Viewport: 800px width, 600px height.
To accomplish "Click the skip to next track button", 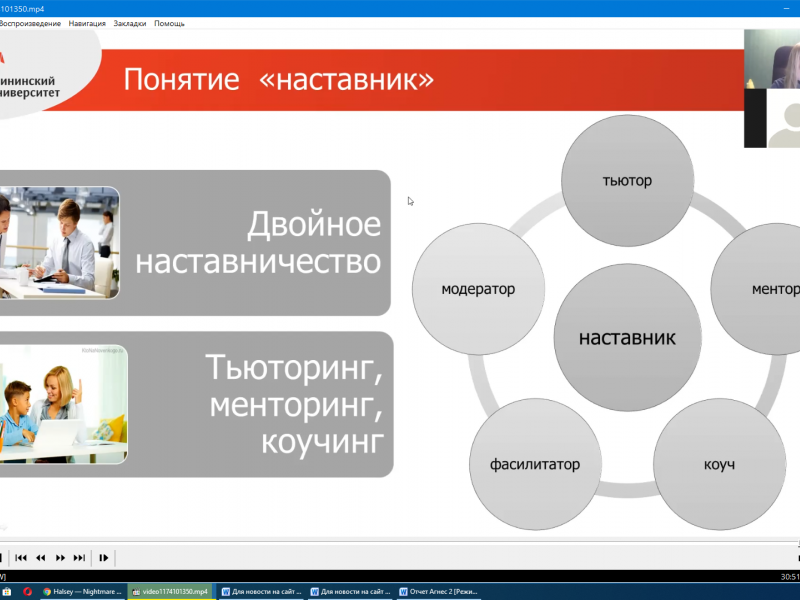I will (x=78, y=557).
